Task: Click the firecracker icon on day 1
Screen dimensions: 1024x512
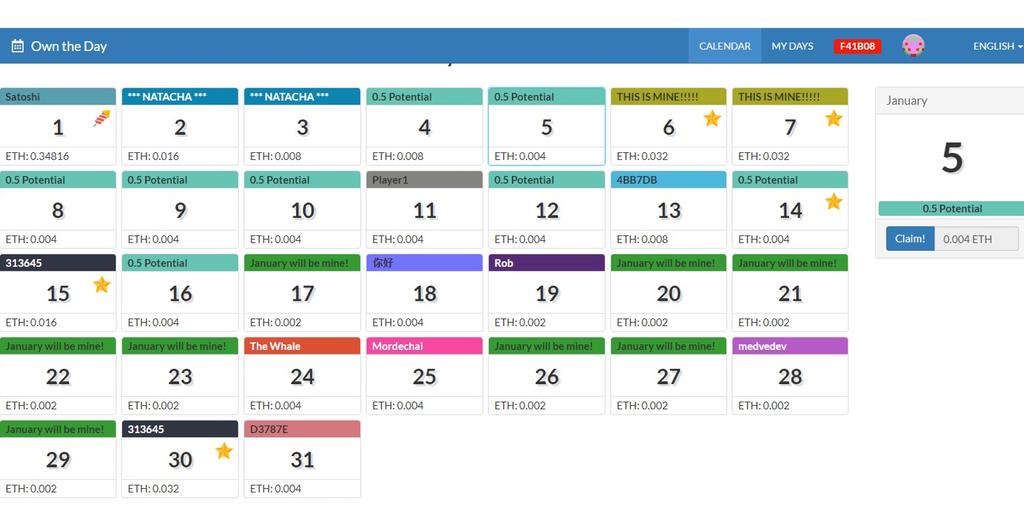Action: pos(101,118)
